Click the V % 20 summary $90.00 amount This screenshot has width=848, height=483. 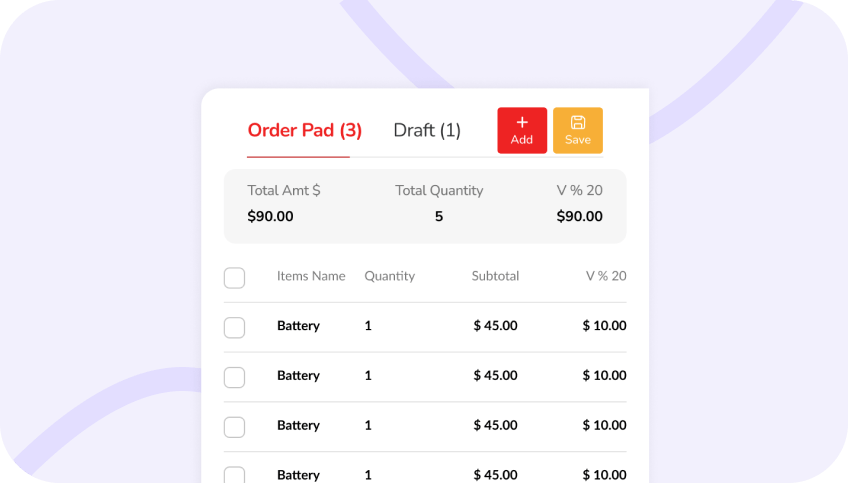tap(579, 216)
